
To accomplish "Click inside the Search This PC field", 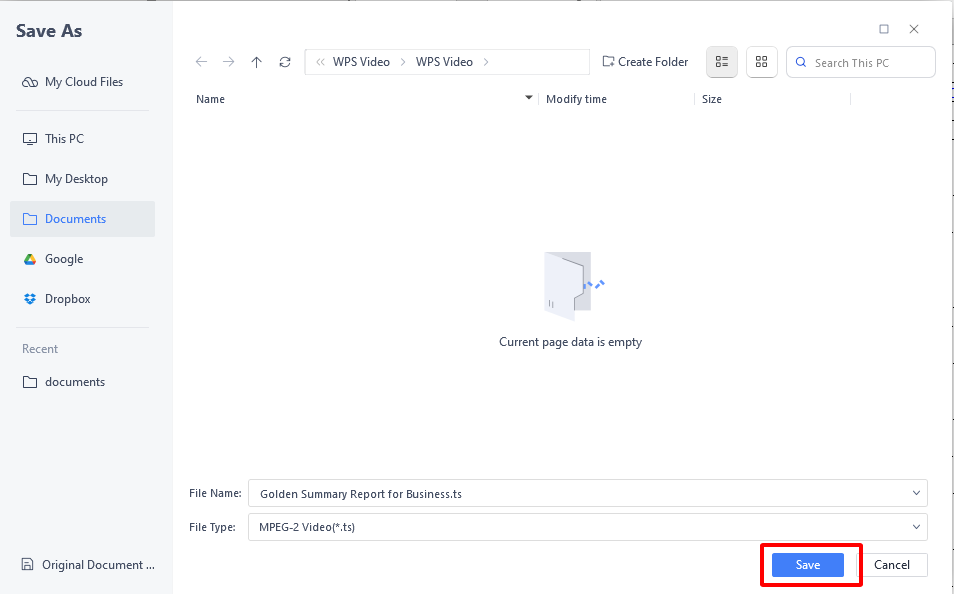I will (865, 61).
